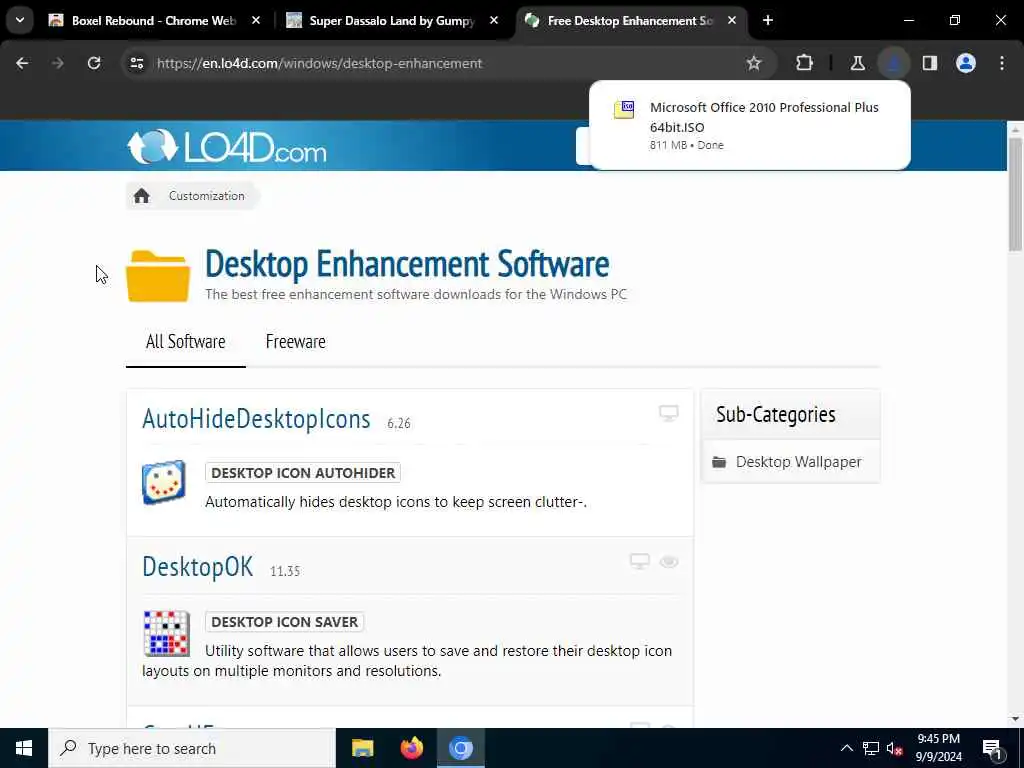
Task: Open site information icon in address bar
Action: click(x=136, y=63)
